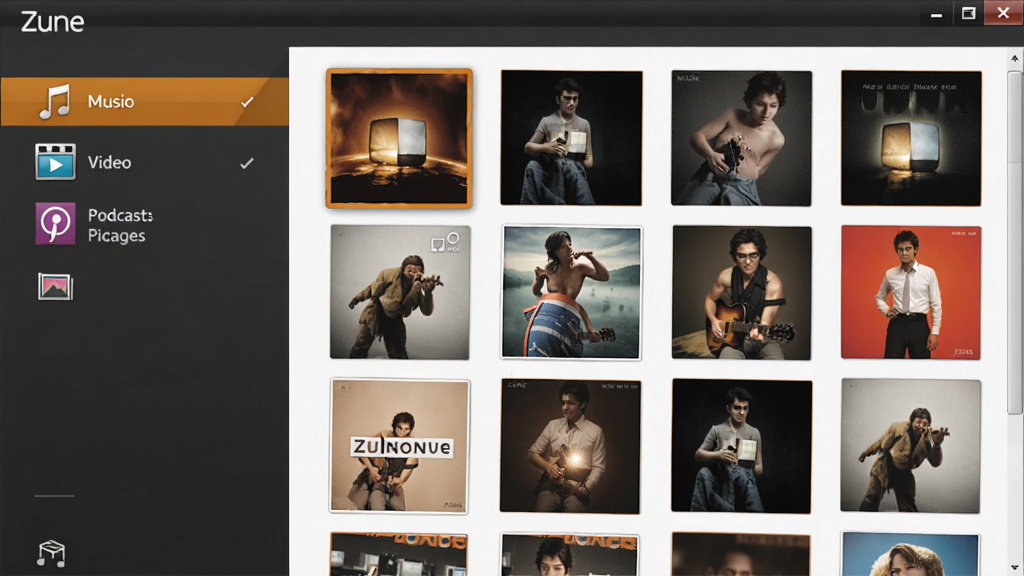Open the red background man in white shirt album

pos(911,292)
